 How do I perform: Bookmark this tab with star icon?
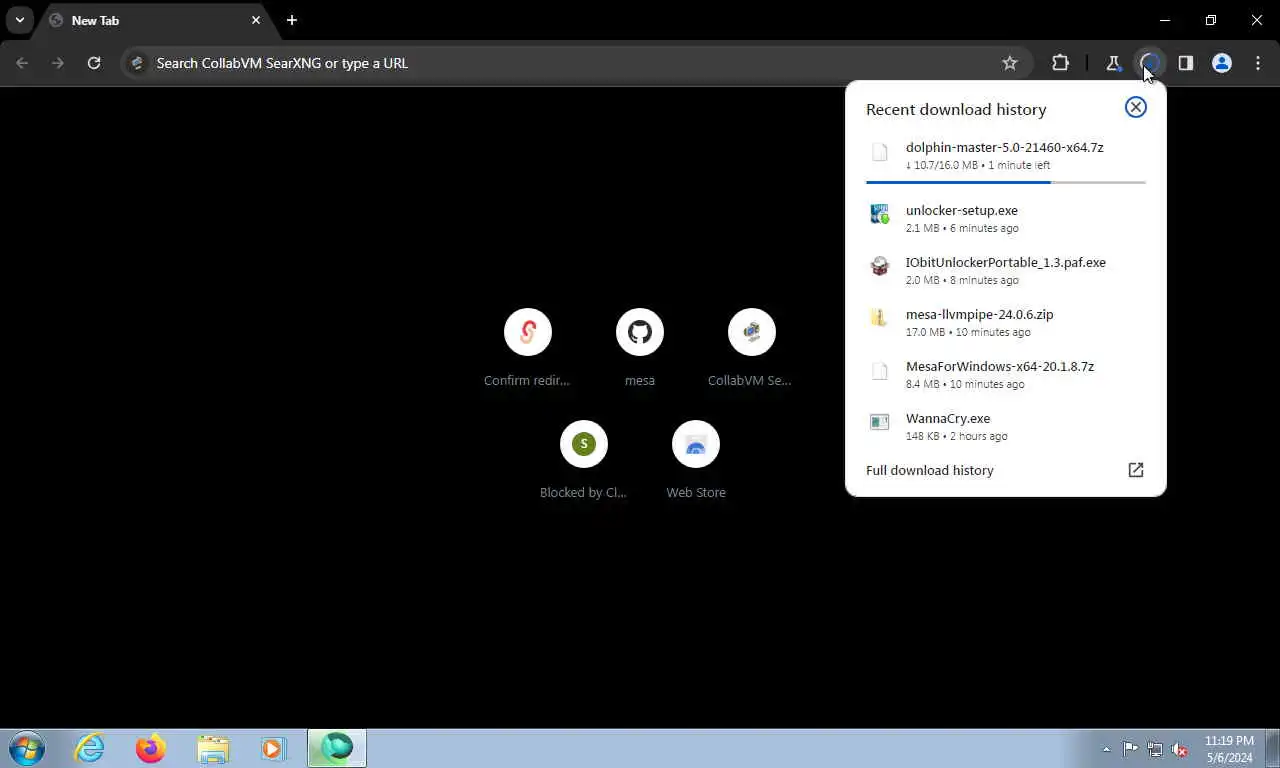point(1010,63)
